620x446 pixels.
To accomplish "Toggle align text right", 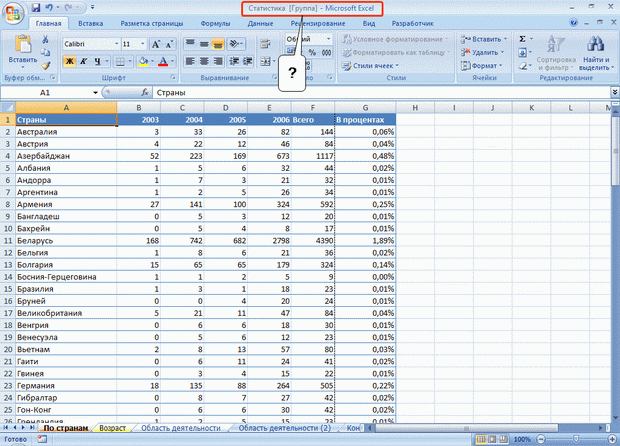I will coord(217,61).
